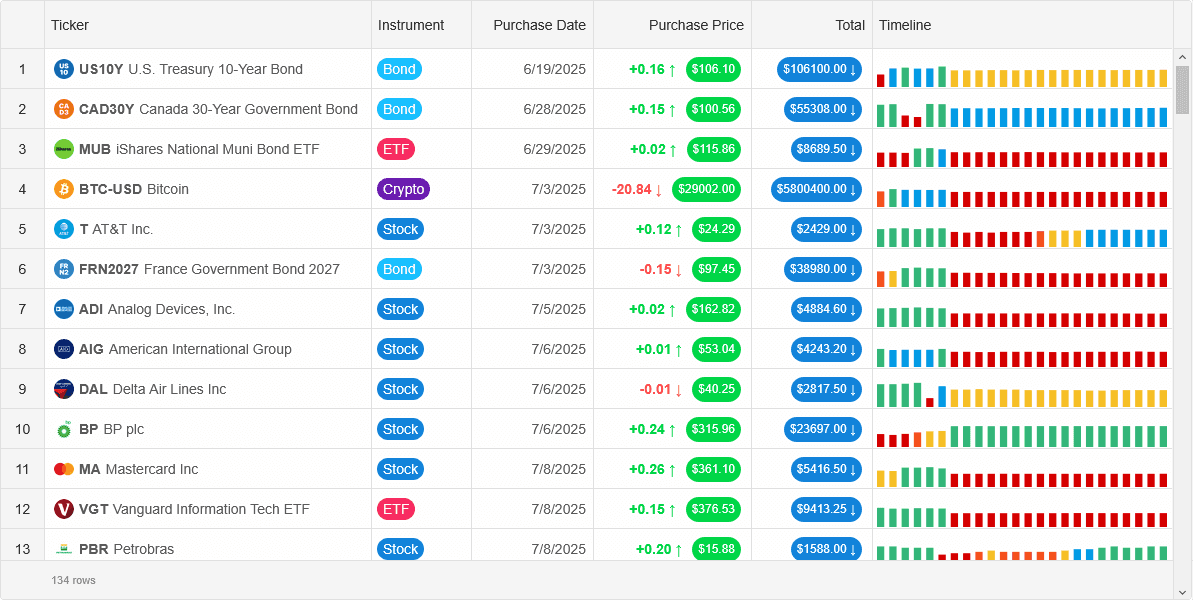The width and height of the screenshot is (1193, 600).
Task: Click the -0.01 change for Delta Air Lines
Action: [x=661, y=389]
